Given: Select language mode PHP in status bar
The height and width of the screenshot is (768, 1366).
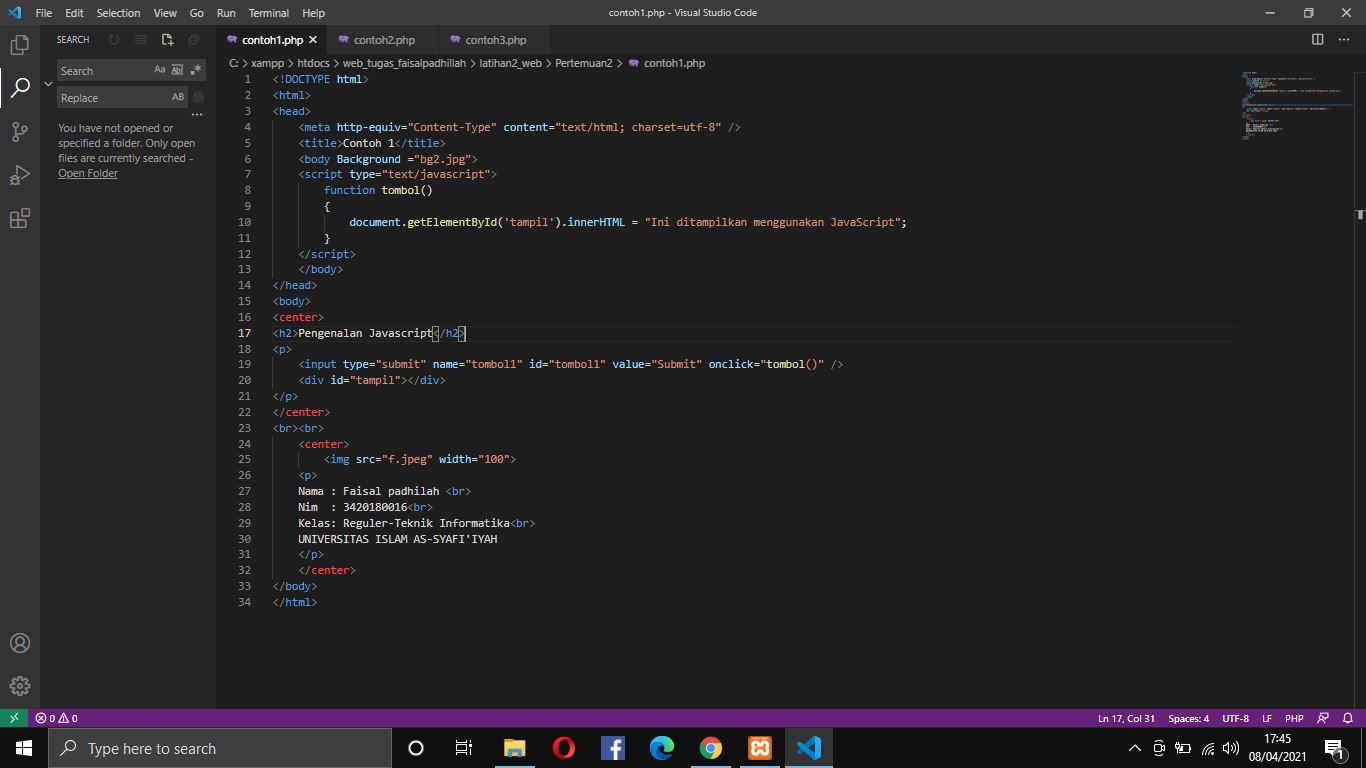Looking at the screenshot, I should click(1294, 718).
